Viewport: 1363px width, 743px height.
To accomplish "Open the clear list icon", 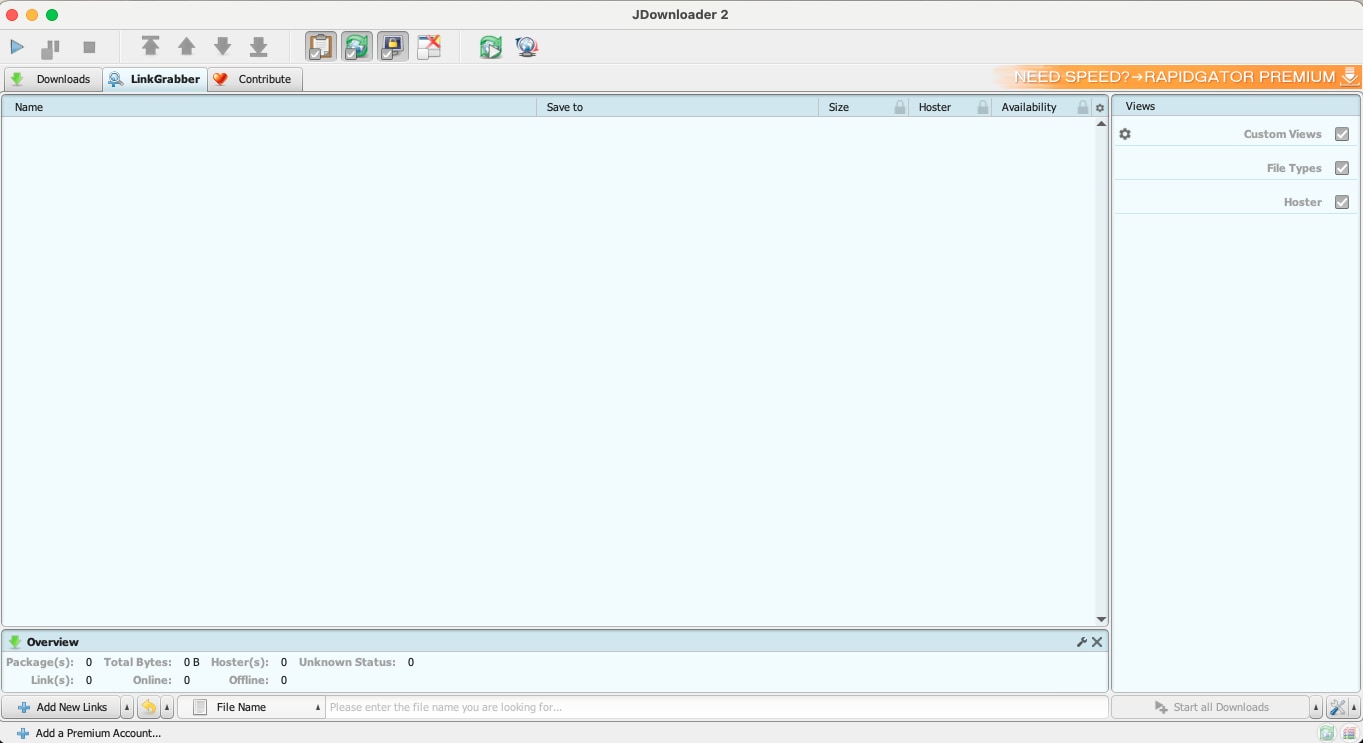I will tap(430, 46).
